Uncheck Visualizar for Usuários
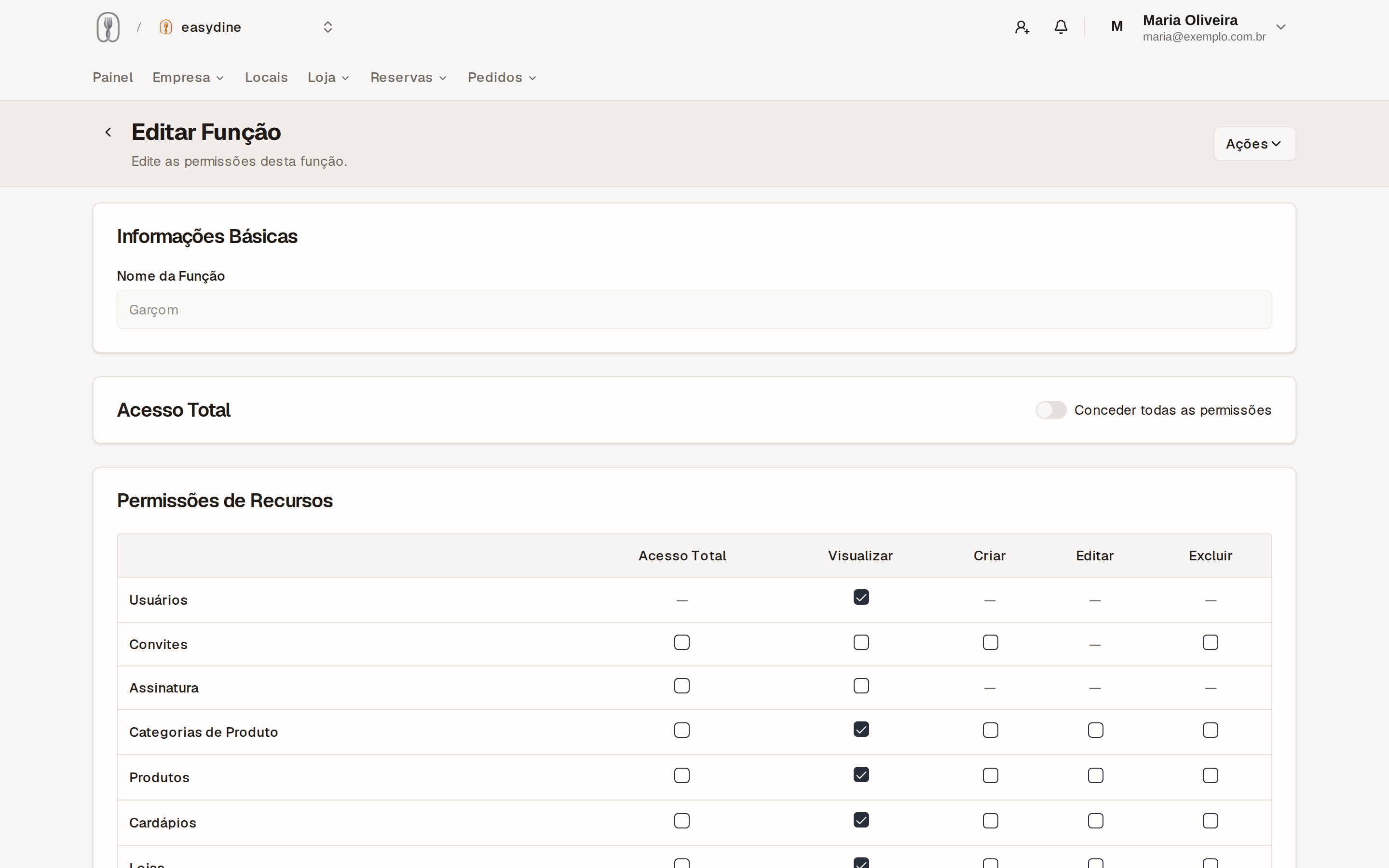The width and height of the screenshot is (1389, 868). pos(861,597)
